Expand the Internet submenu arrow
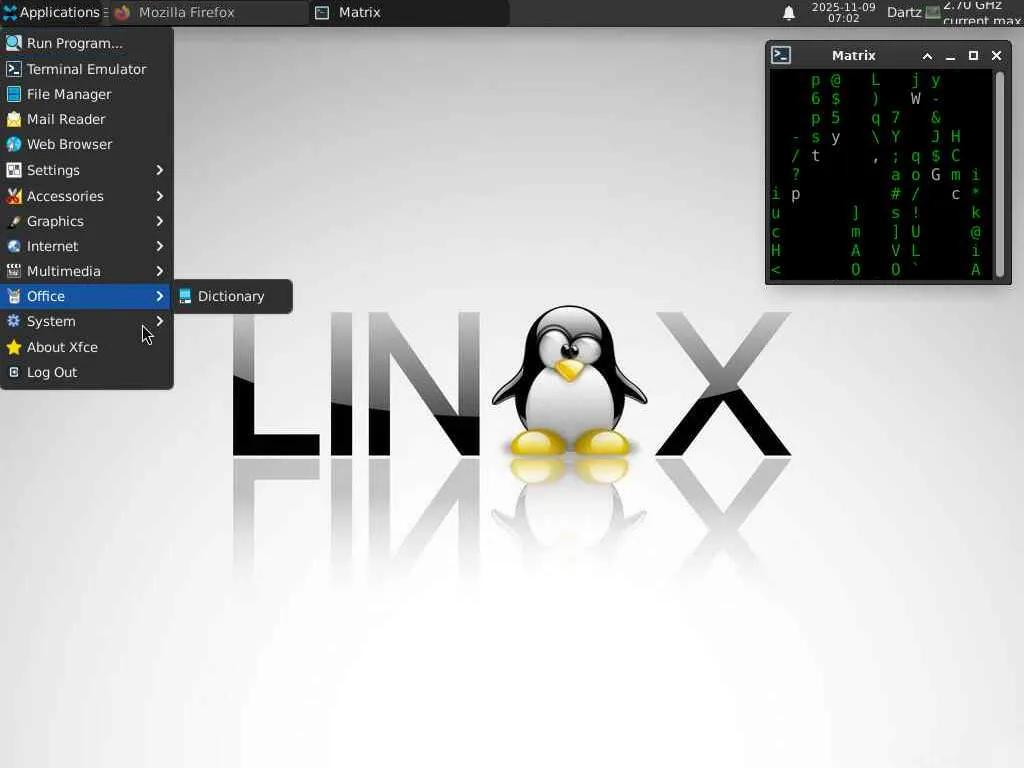Screen dimensions: 1024x768 159,246
